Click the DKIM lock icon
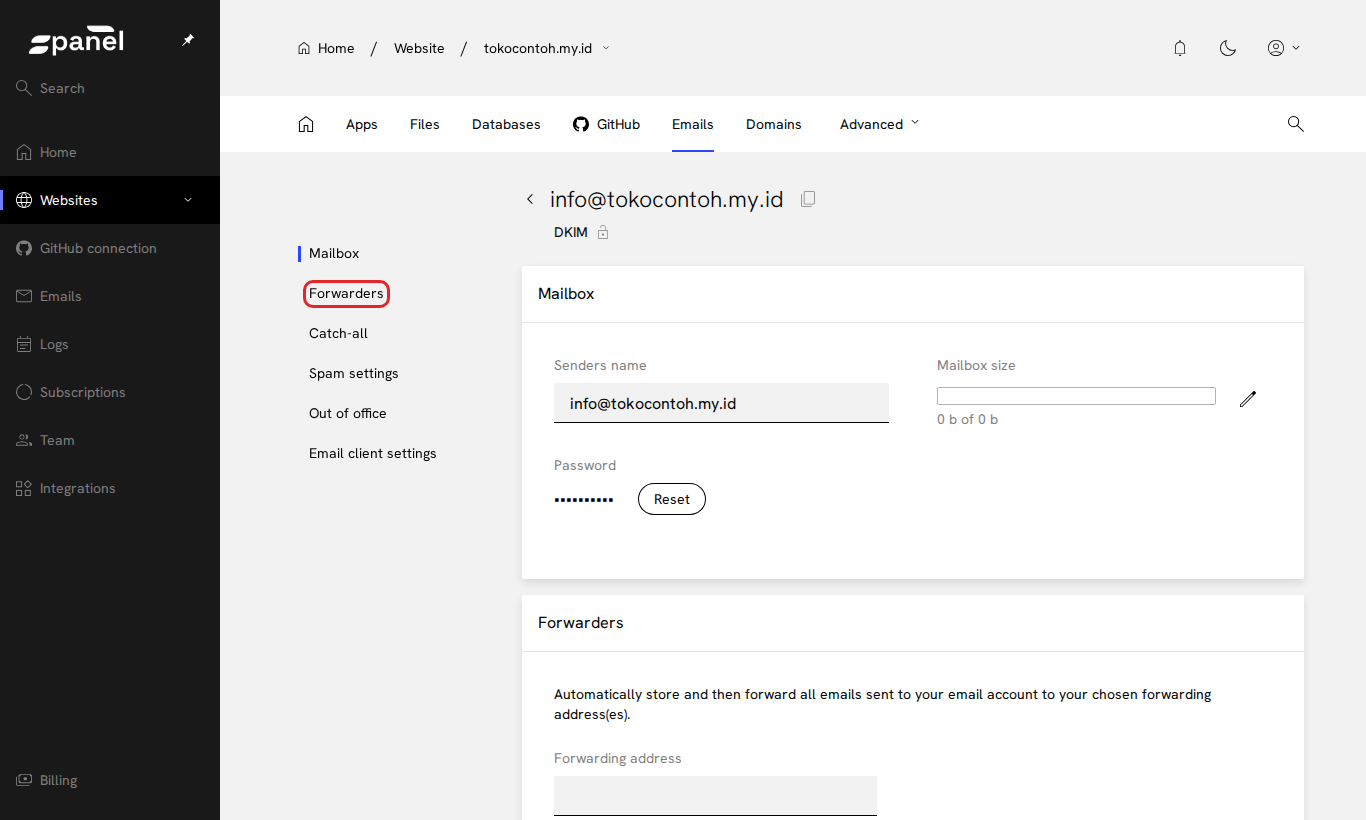 pos(603,233)
